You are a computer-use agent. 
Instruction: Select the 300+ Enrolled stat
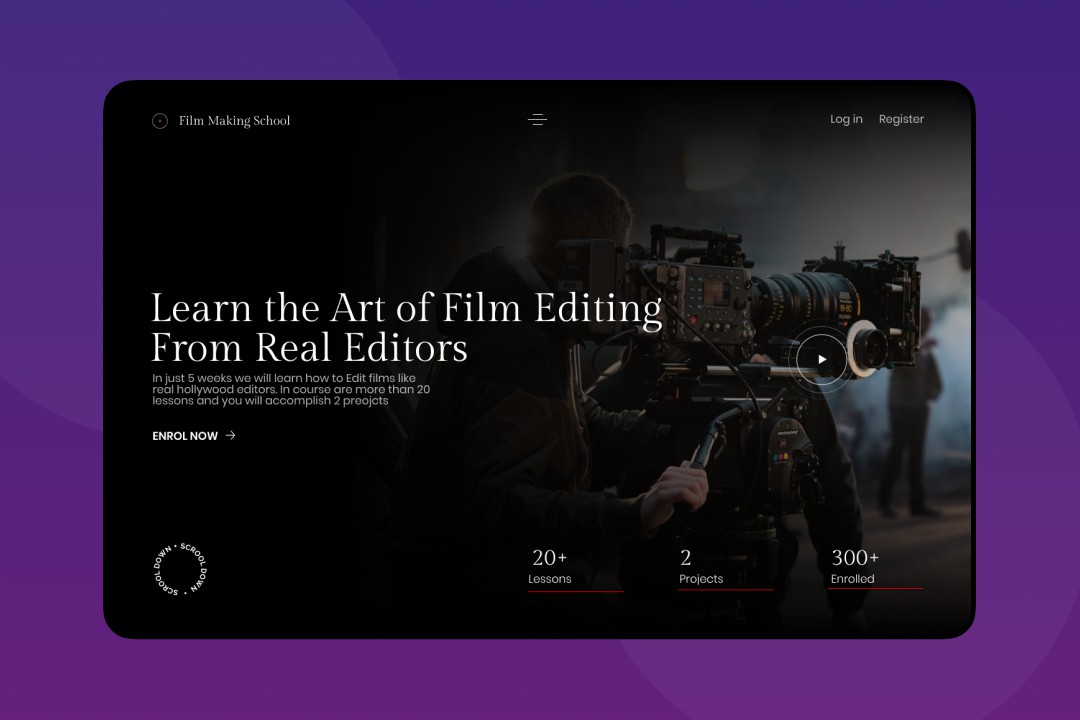[x=875, y=569]
